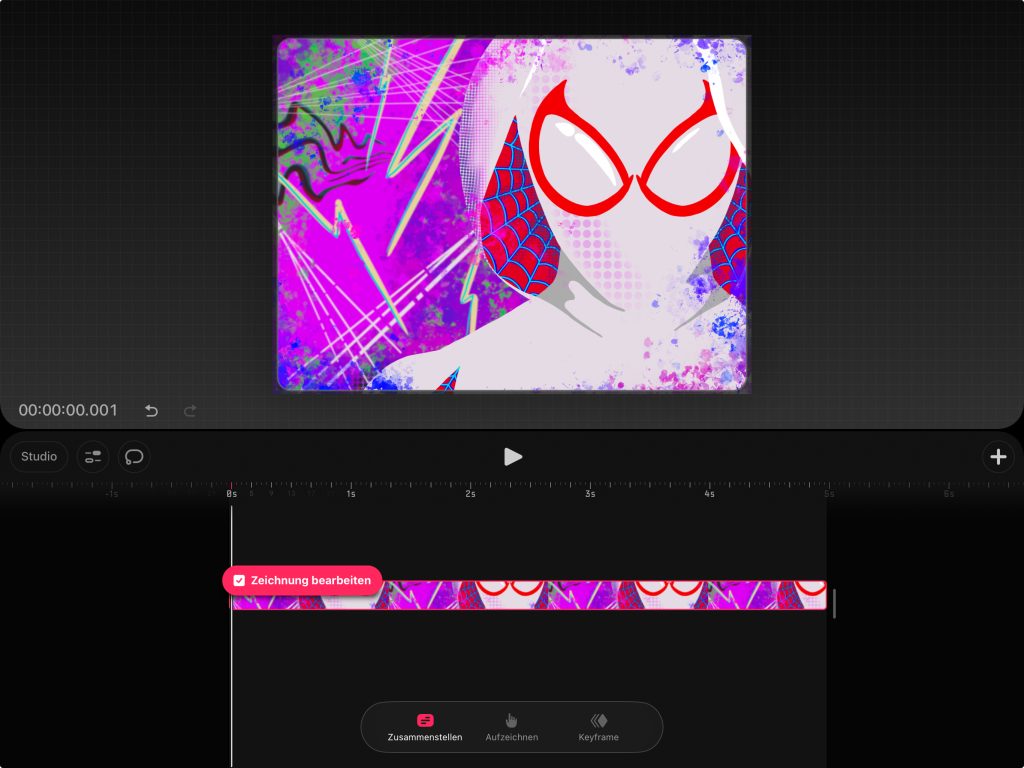The width and height of the screenshot is (1024, 768).
Task: Toggle the Zeichnung bearbeiten checkbox
Action: click(x=239, y=580)
